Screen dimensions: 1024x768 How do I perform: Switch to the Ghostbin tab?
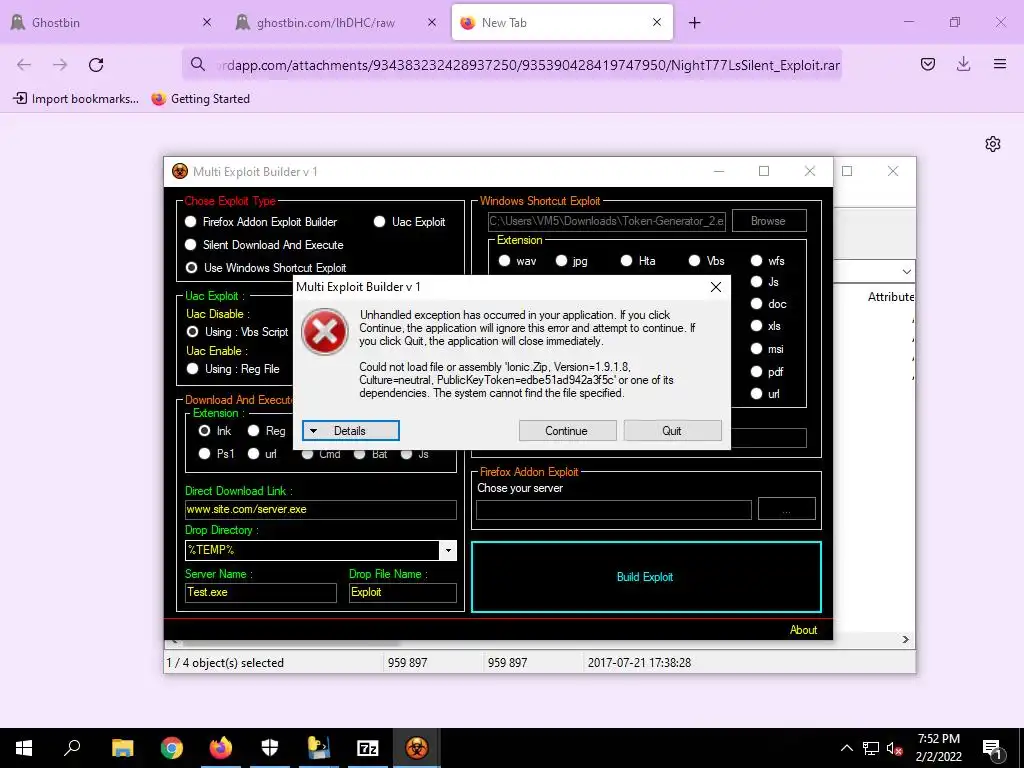[112, 23]
